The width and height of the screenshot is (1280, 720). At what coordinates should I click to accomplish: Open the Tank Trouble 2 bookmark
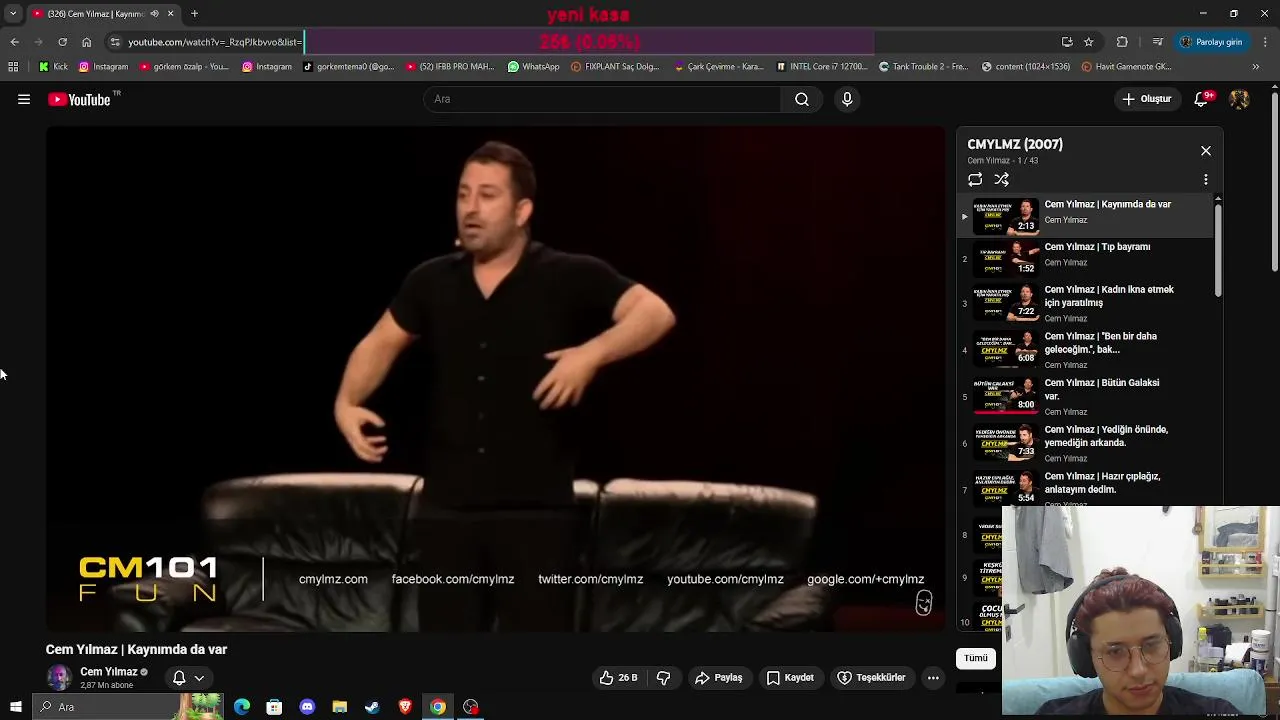pyautogui.click(x=923, y=67)
